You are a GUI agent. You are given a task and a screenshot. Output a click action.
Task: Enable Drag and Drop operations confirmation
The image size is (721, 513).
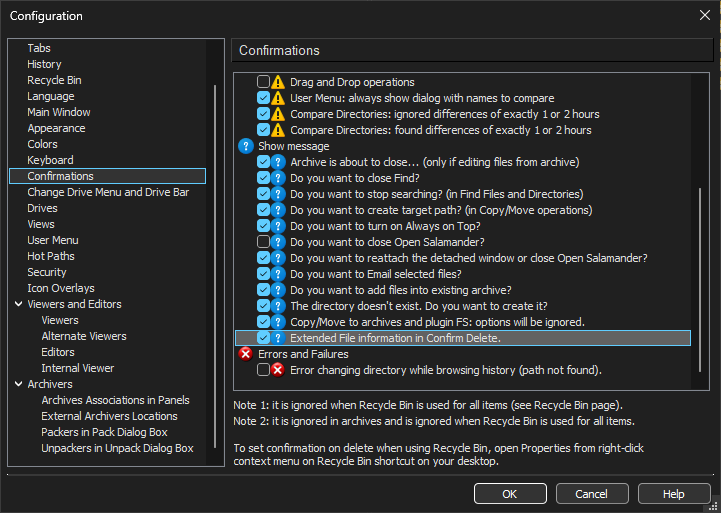click(x=263, y=82)
